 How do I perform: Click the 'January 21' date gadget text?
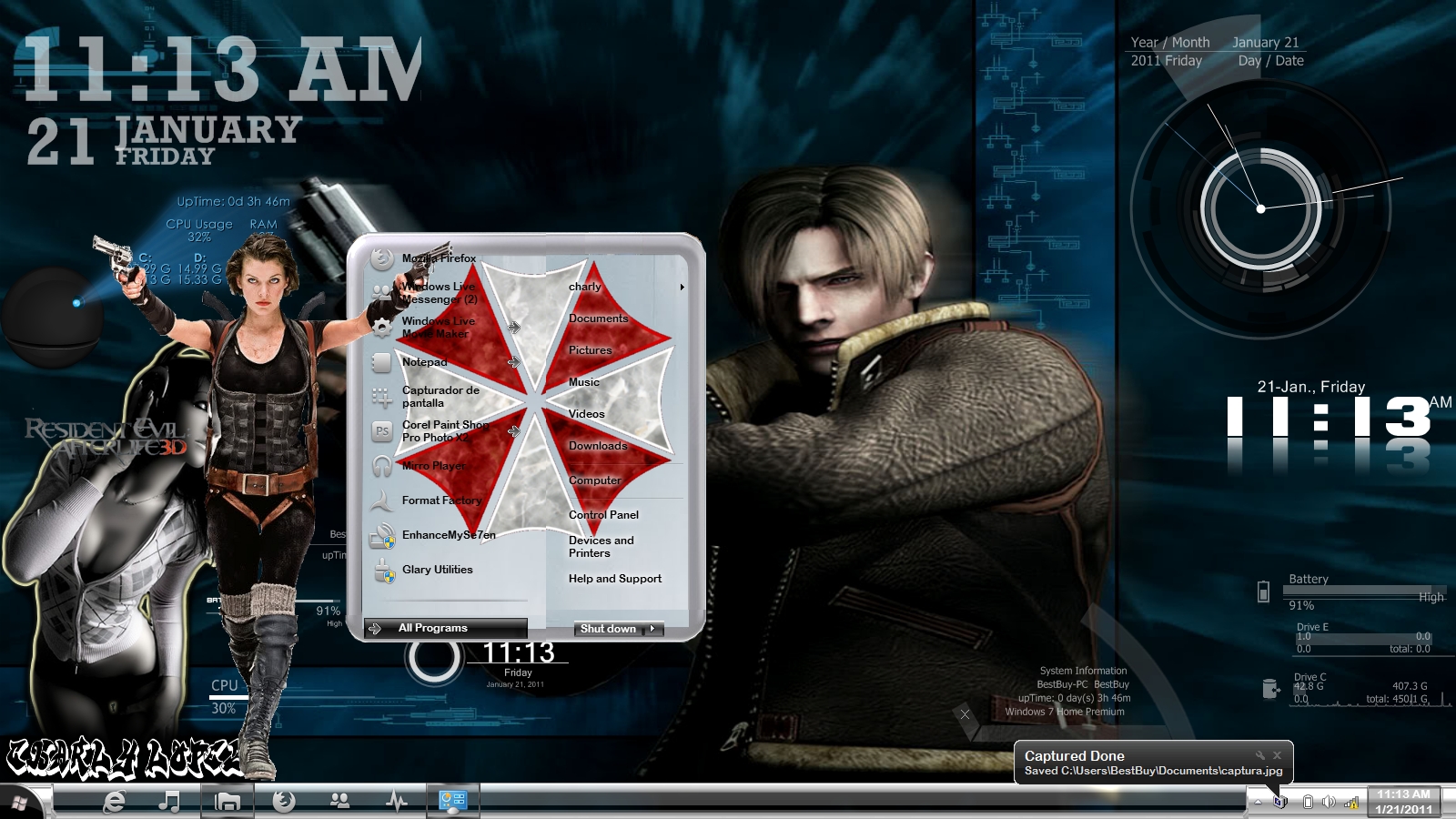[x=1266, y=43]
